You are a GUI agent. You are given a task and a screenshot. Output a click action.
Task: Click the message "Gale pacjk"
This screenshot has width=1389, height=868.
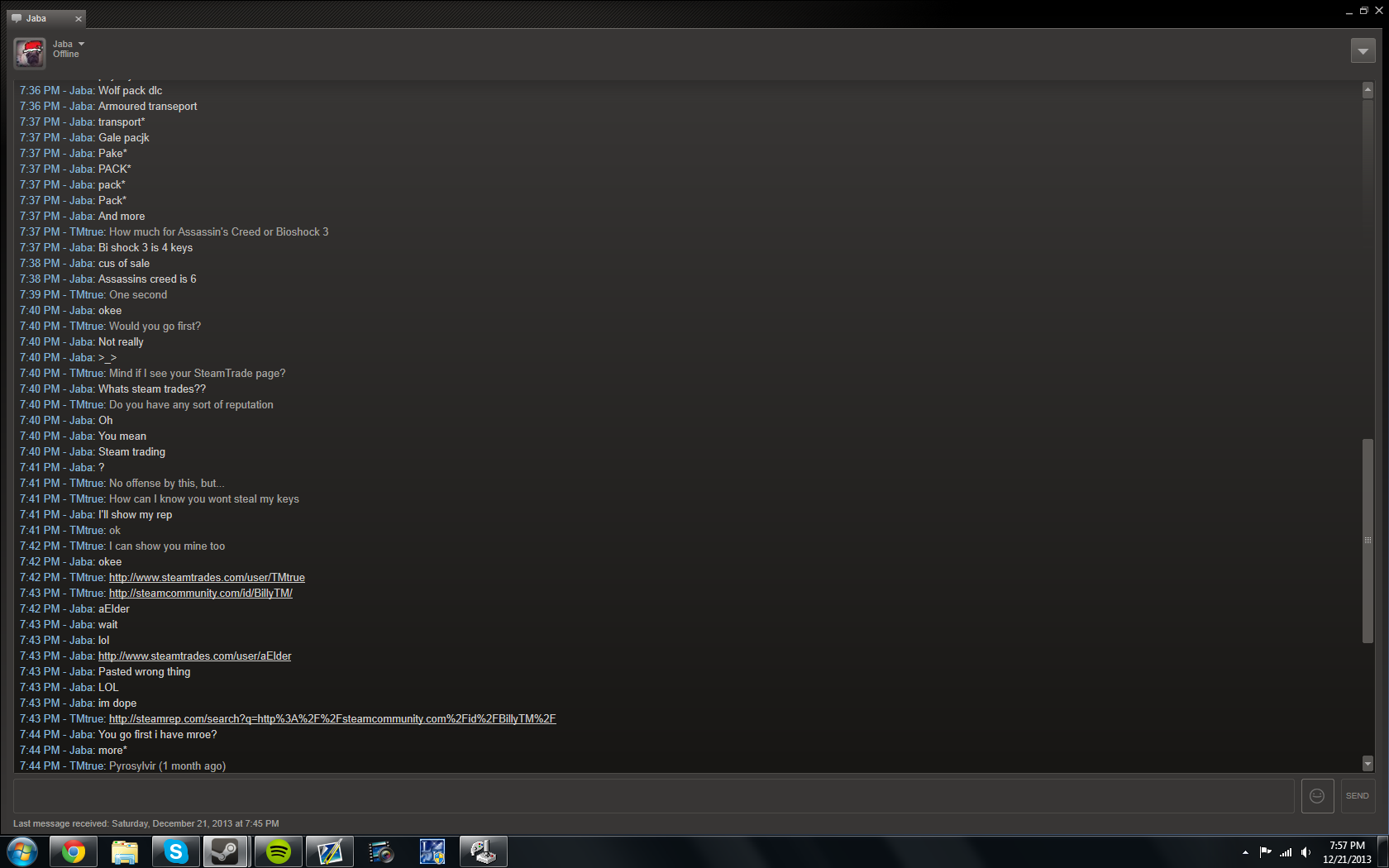123,138
